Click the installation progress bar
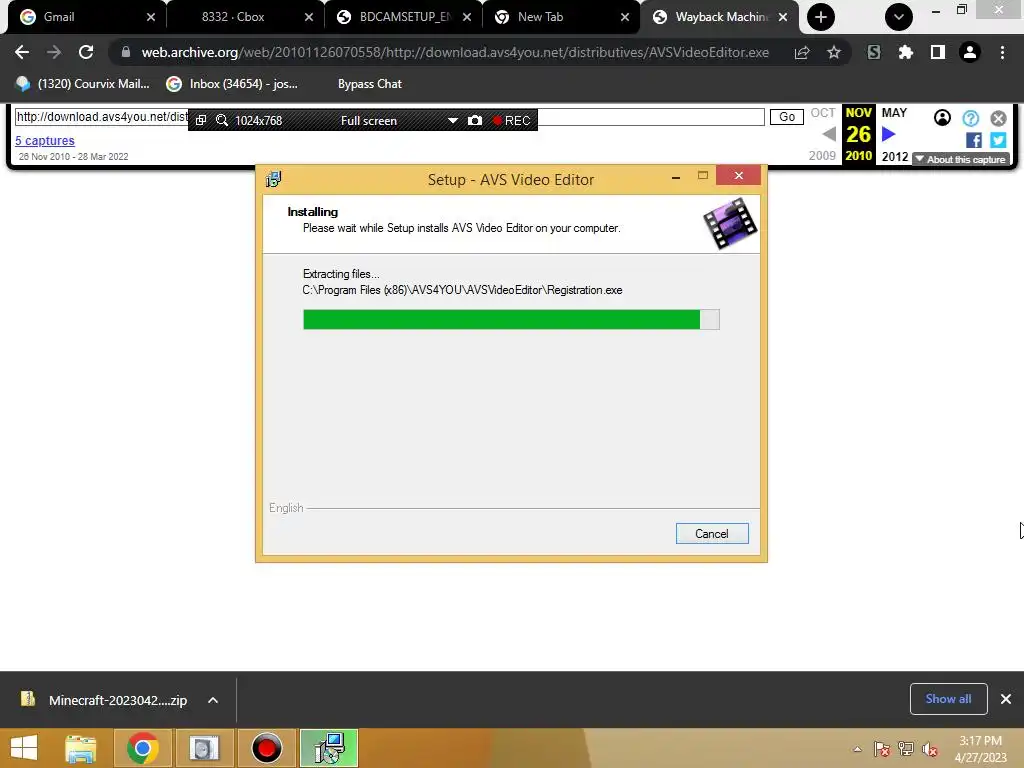 (511, 319)
